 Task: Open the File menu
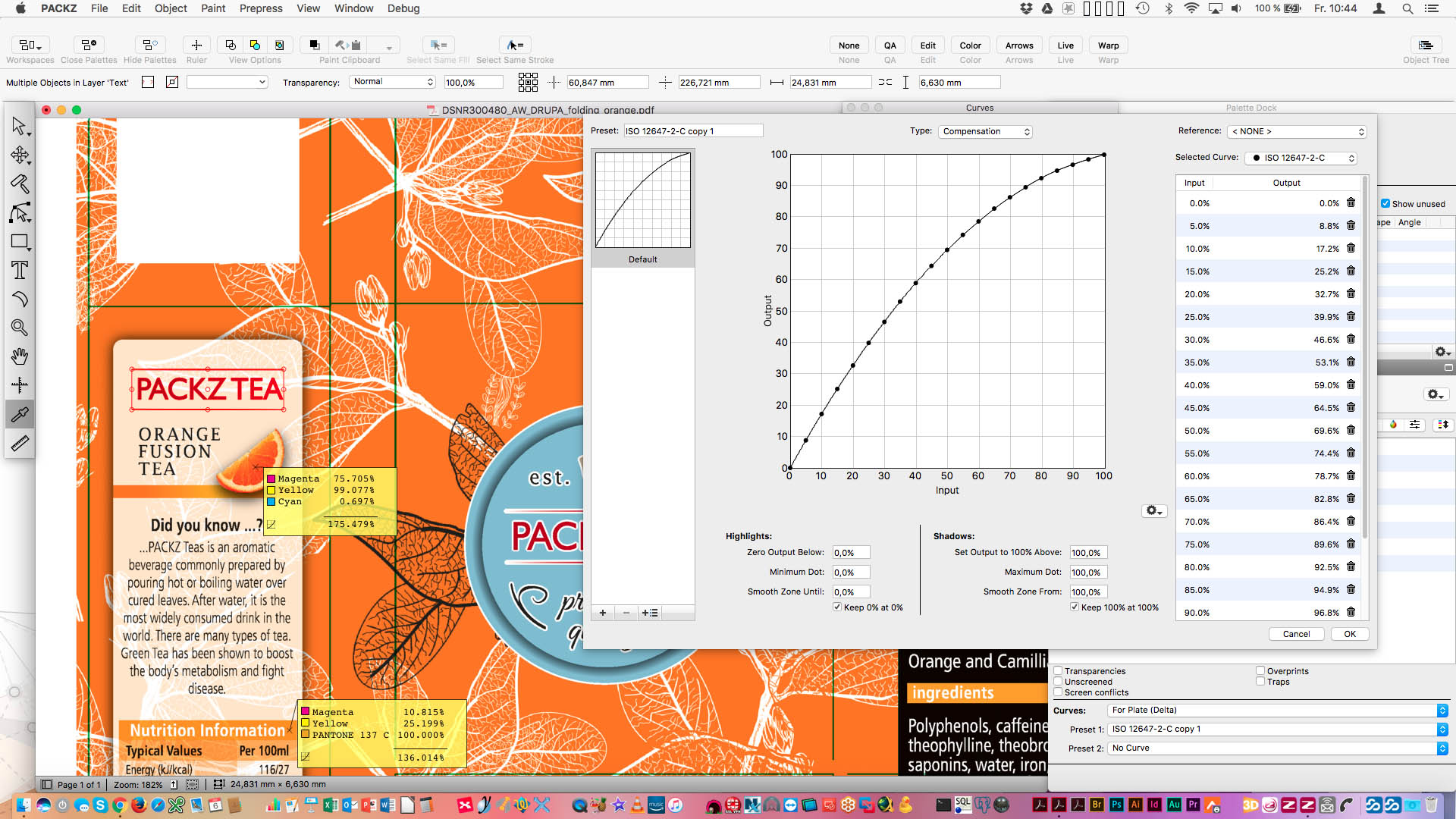coord(99,8)
